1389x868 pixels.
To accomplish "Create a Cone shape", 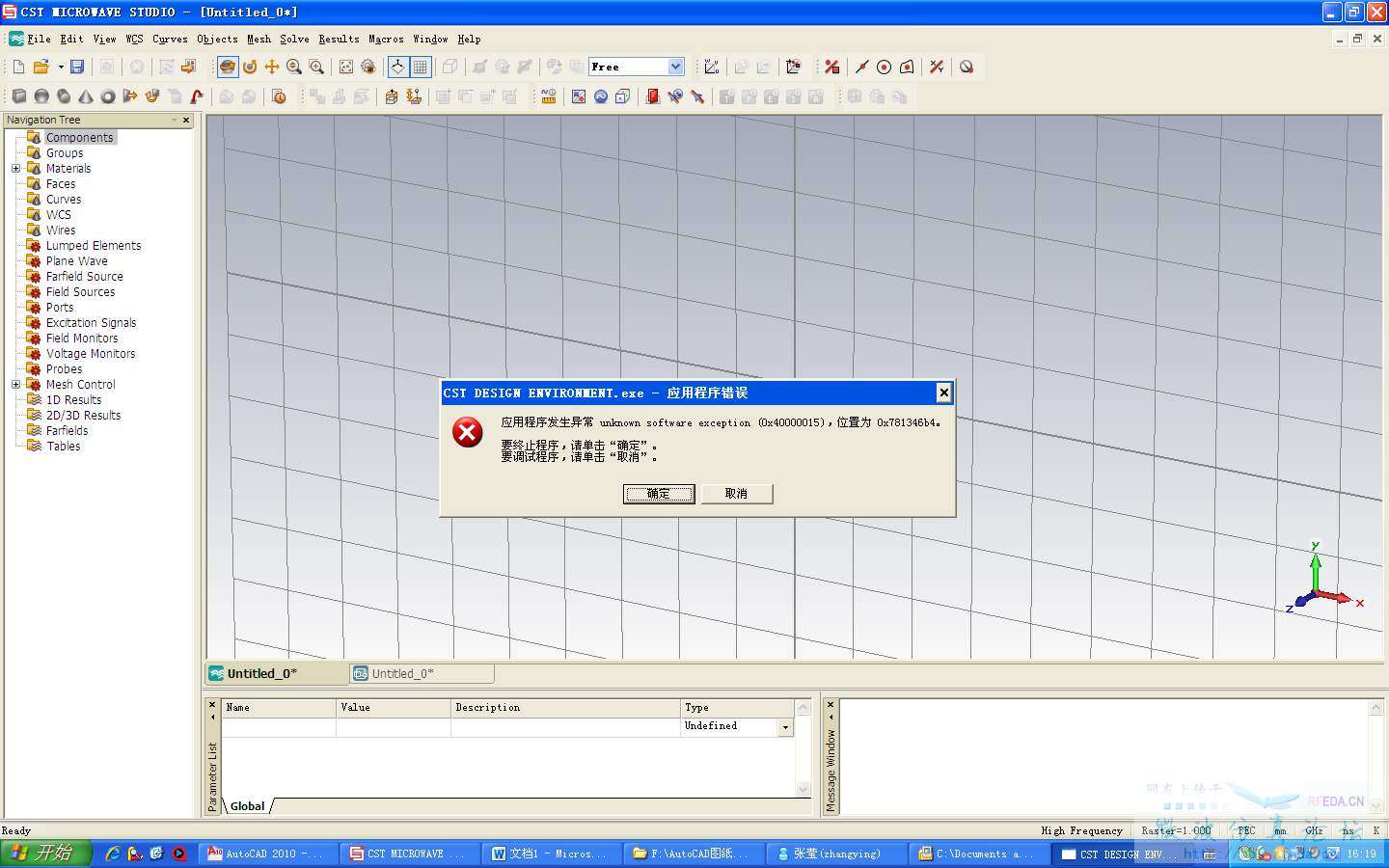I will [86, 96].
